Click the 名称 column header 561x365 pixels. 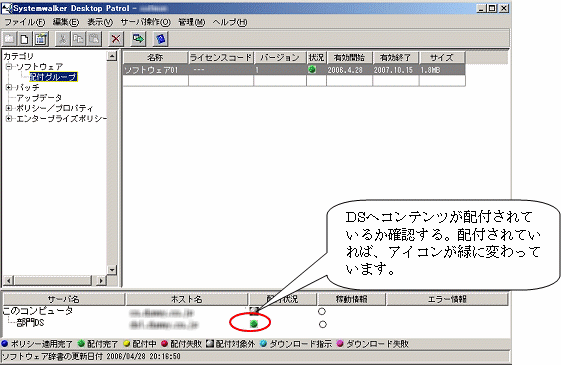155,58
